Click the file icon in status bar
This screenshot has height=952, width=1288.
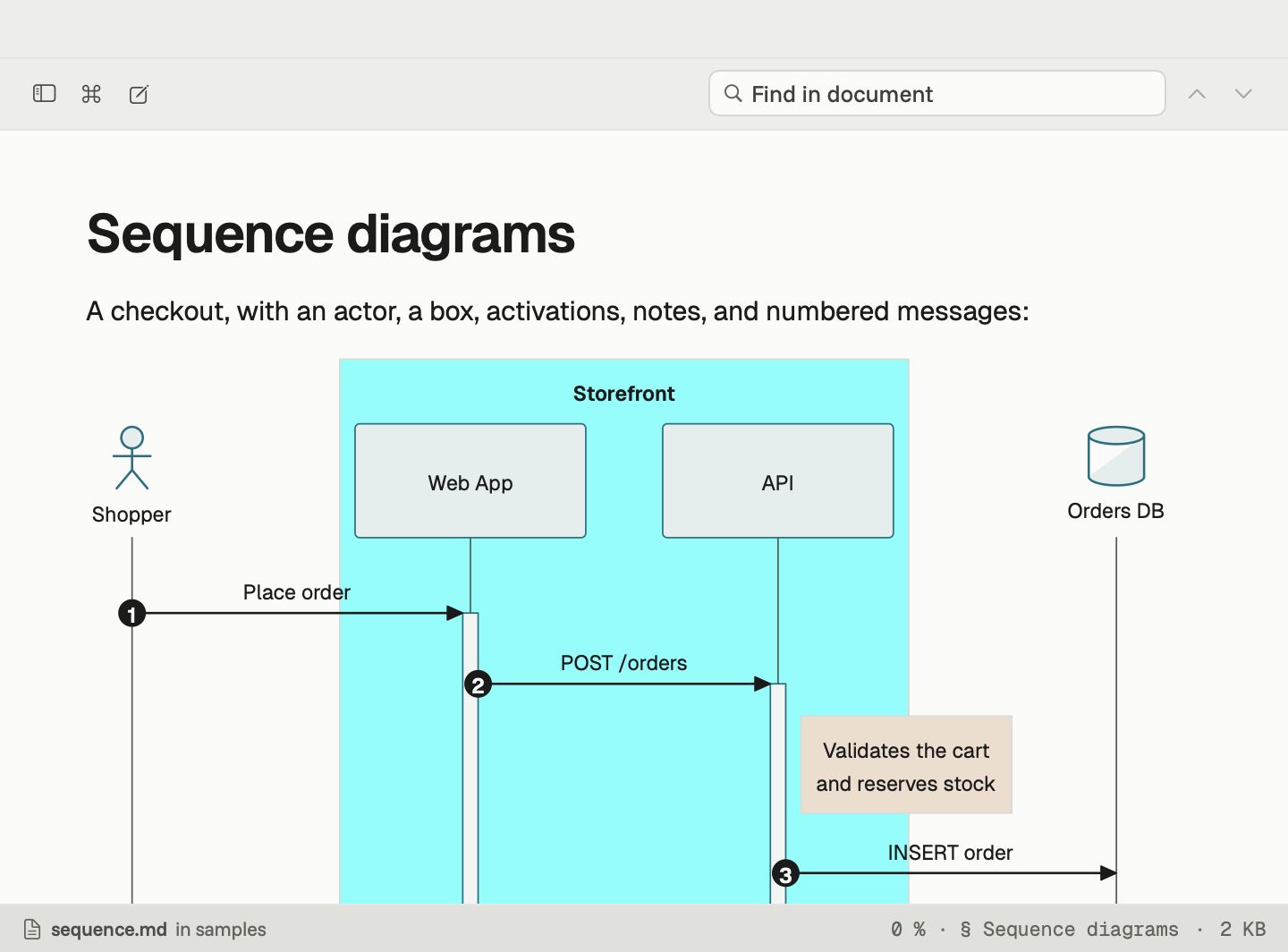point(32,930)
